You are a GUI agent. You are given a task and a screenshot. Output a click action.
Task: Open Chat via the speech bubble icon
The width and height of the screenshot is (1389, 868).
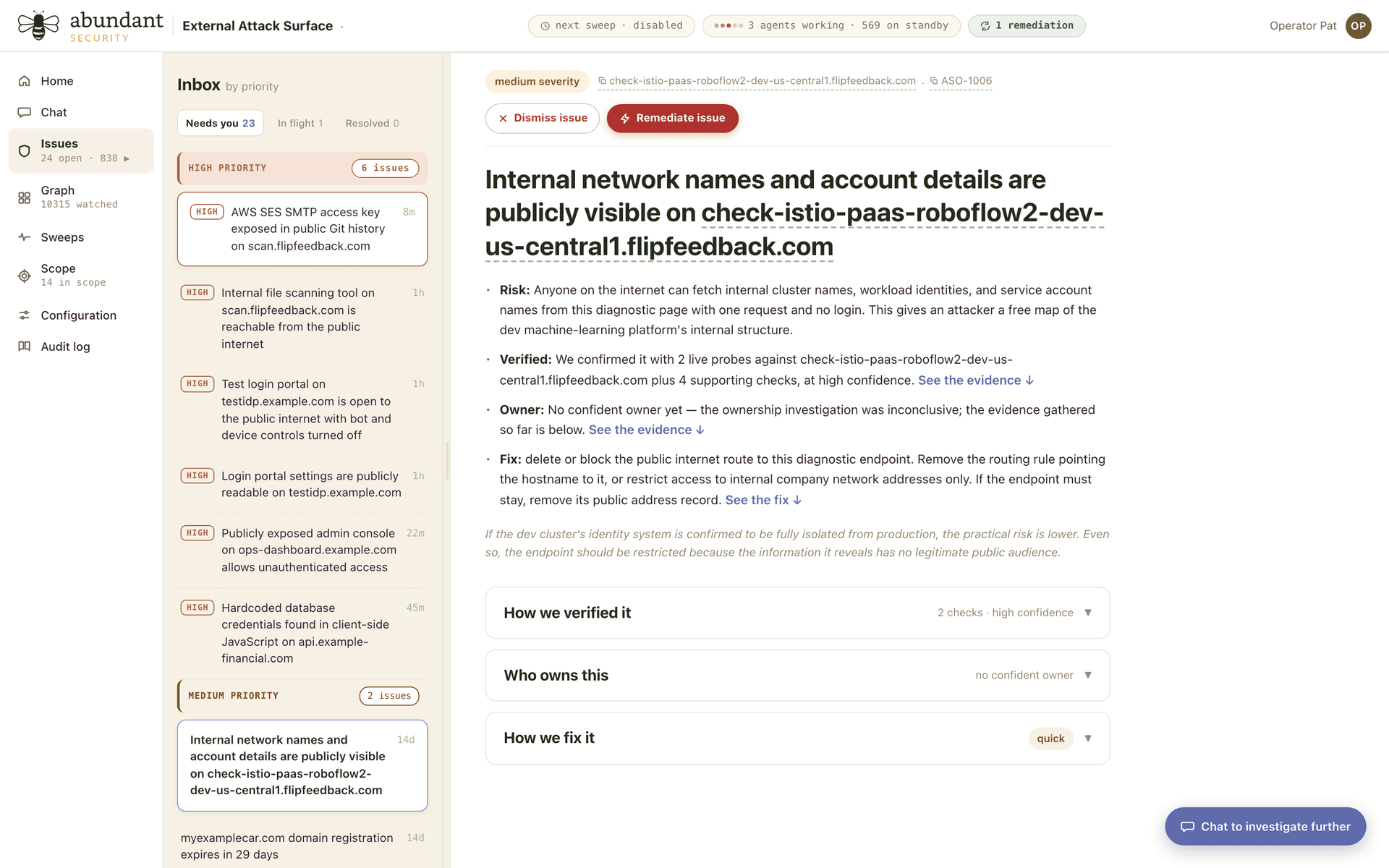click(25, 112)
